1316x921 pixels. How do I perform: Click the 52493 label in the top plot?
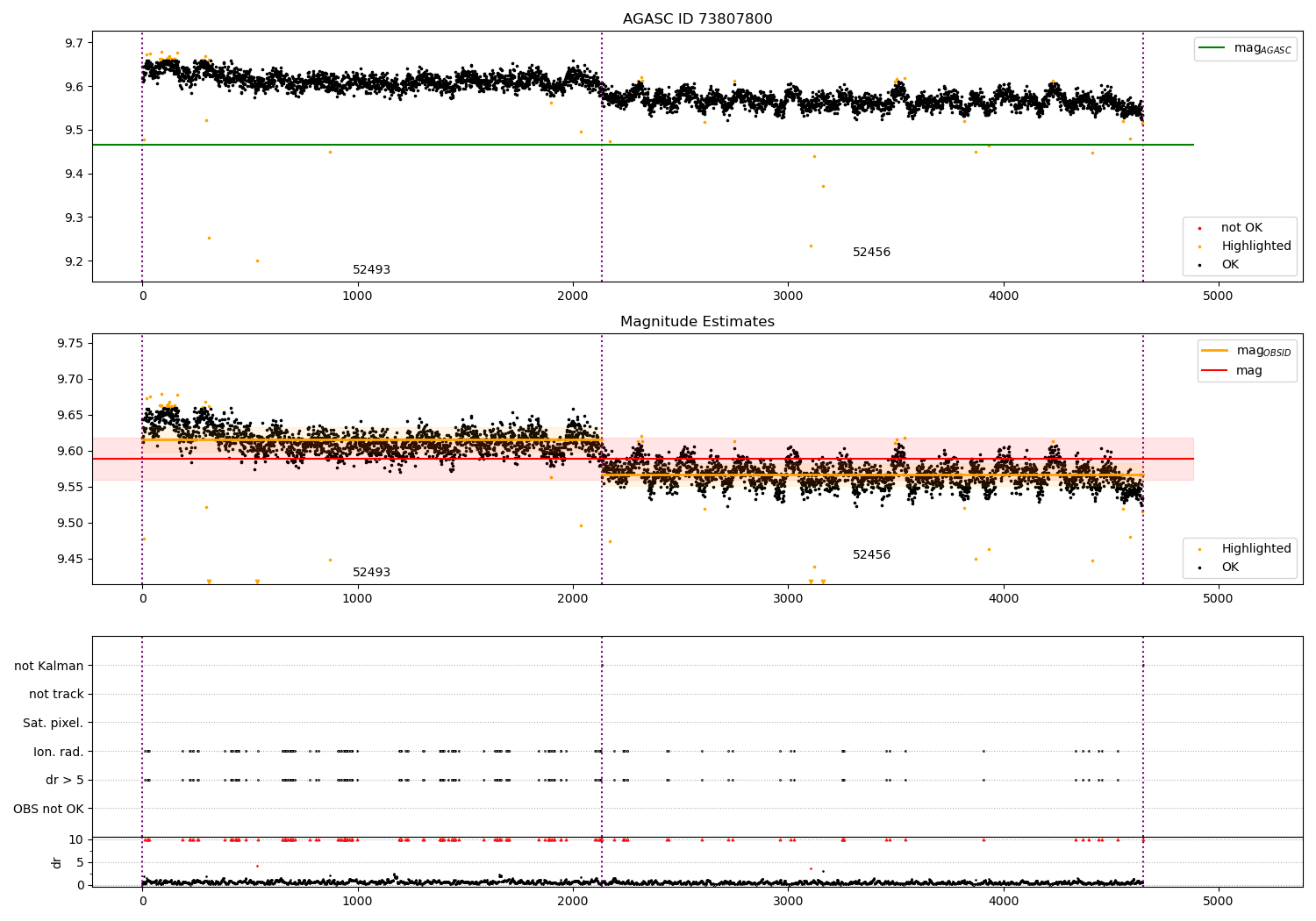[x=372, y=270]
